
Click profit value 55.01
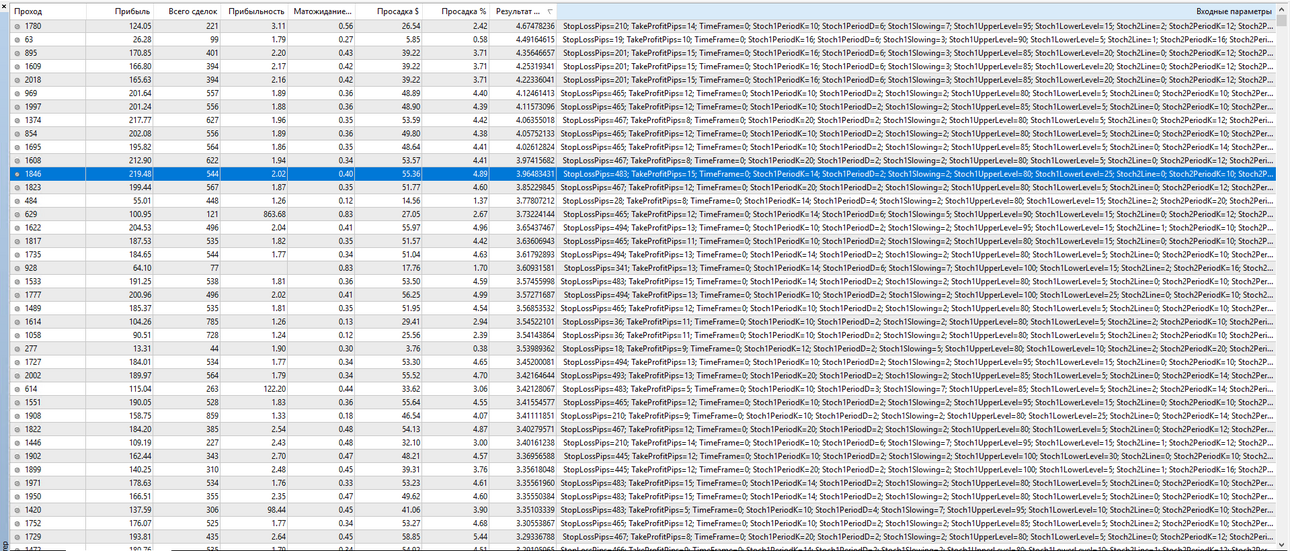pyautogui.click(x=140, y=201)
